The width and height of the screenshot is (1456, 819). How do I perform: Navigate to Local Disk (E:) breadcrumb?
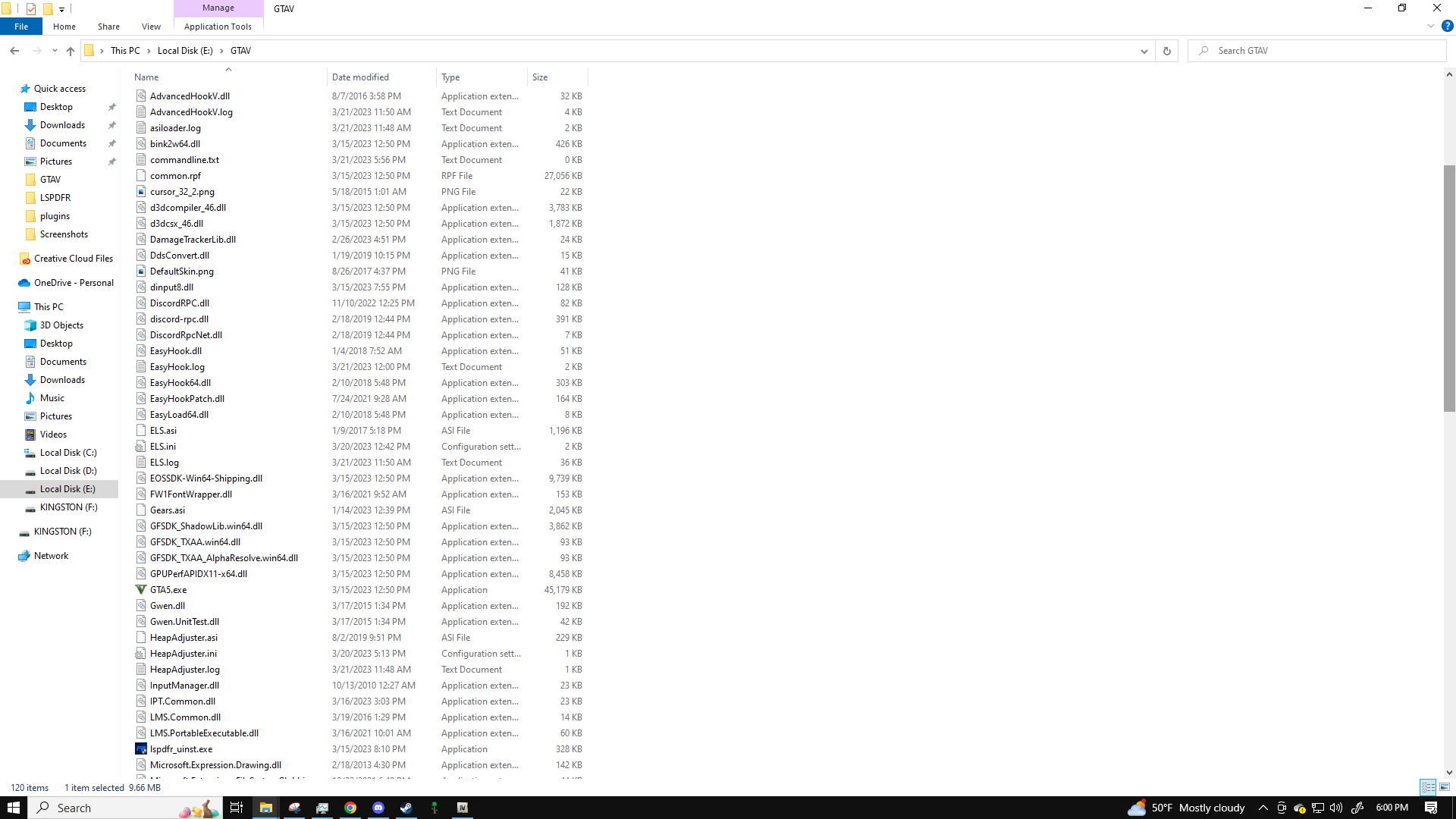(x=185, y=51)
